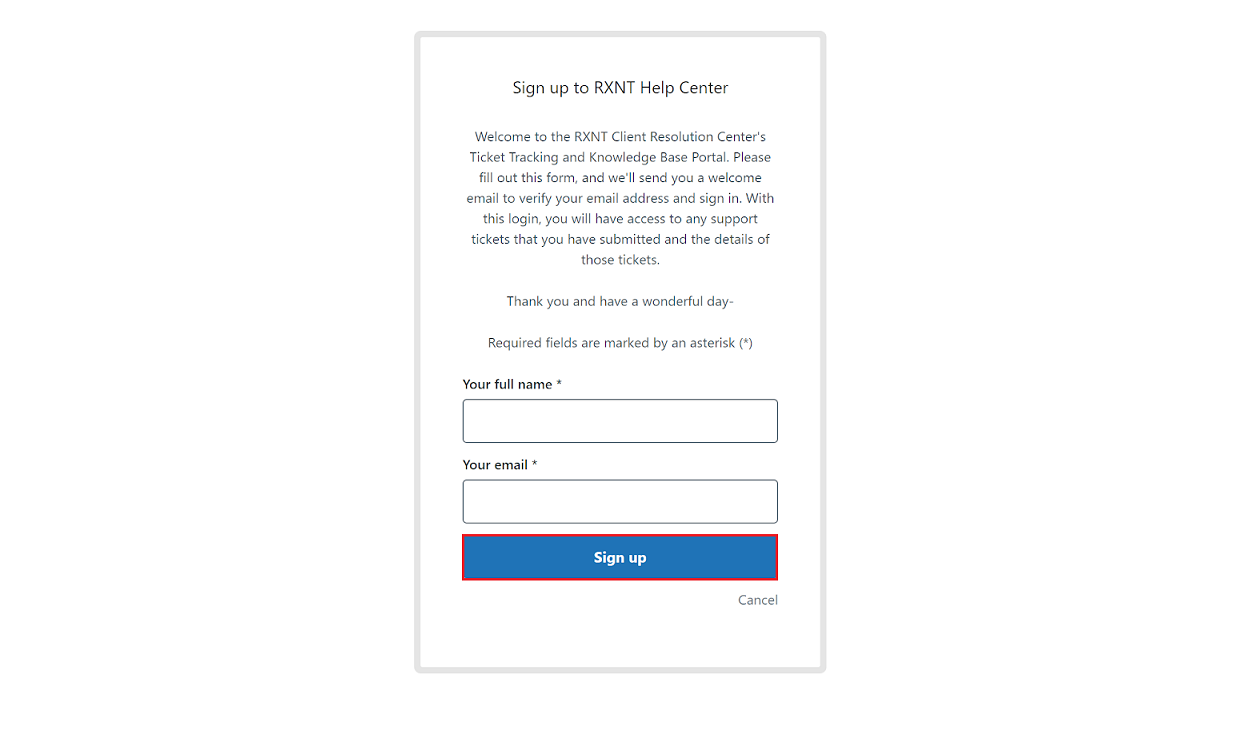Viewport: 1244px width, 744px height.
Task: Focus the Your email input field
Action: click(620, 501)
